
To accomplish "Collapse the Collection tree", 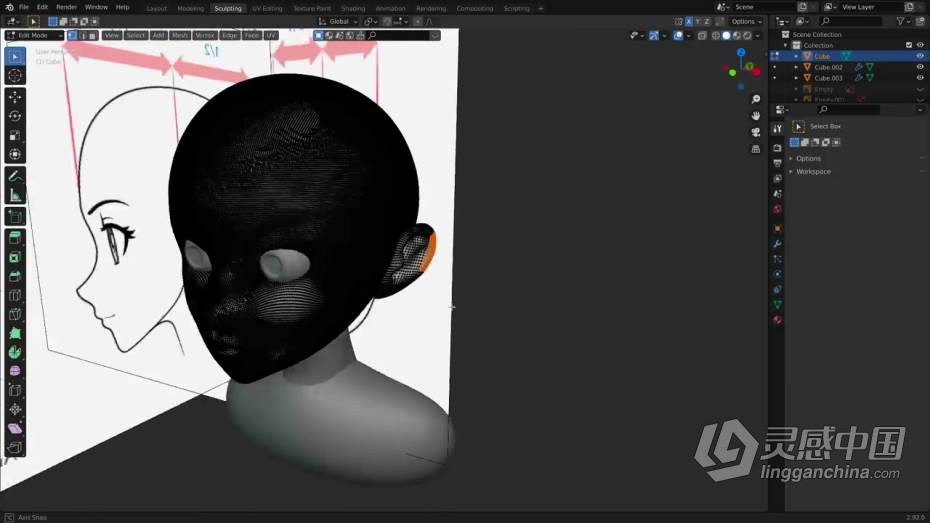I will (x=786, y=45).
